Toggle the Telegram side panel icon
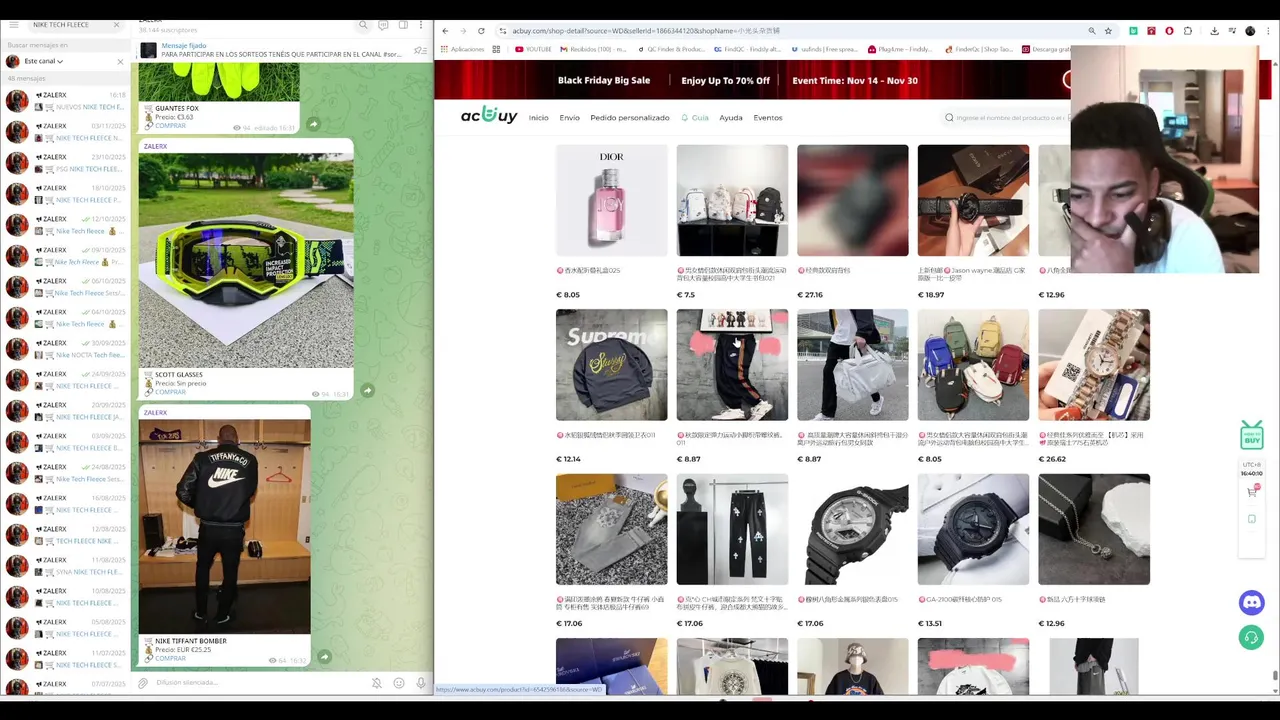Screen dimensions: 1280x720 tap(403, 25)
